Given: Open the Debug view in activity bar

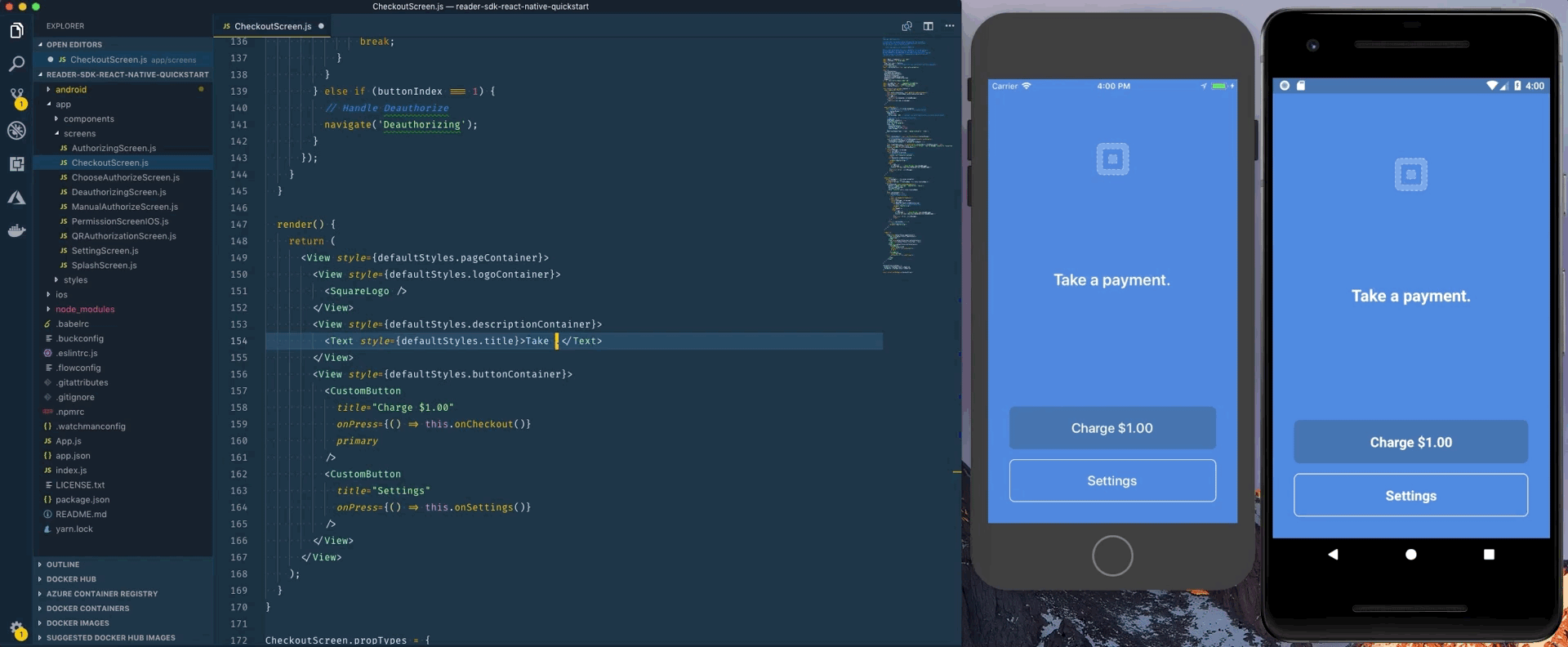Looking at the screenshot, I should pos(16,131).
